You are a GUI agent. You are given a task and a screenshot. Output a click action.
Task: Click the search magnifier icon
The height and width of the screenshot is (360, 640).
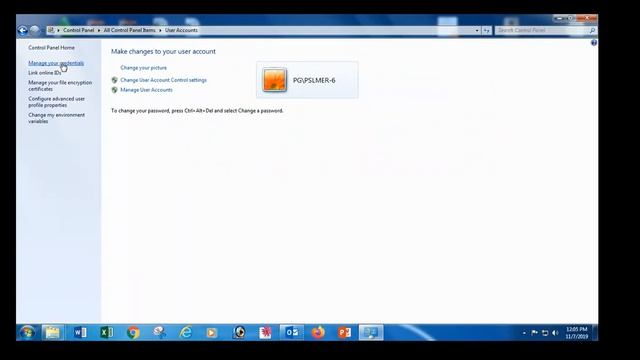click(592, 30)
